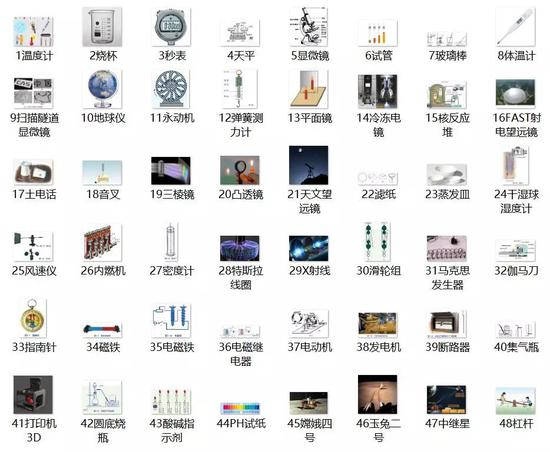This screenshot has height=452, width=550.
Task: Open the 33指南针 compass icon
Action: [x=32, y=318]
